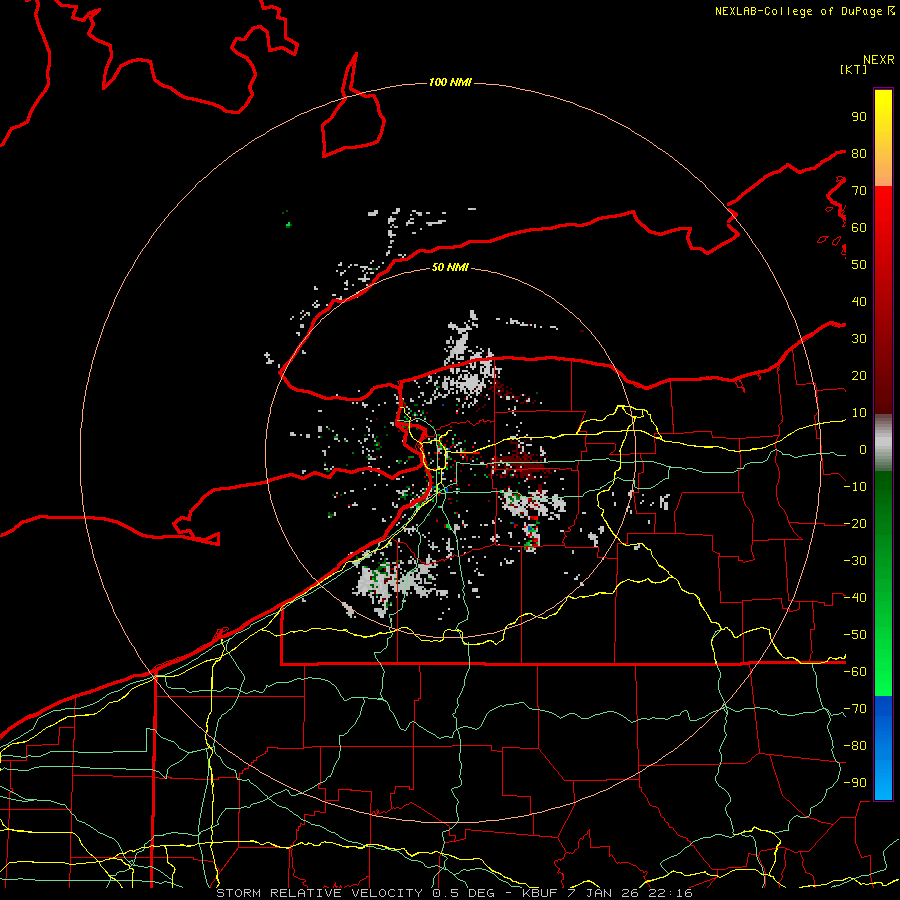Click the Storm Relative Velocity caption

tap(454, 893)
